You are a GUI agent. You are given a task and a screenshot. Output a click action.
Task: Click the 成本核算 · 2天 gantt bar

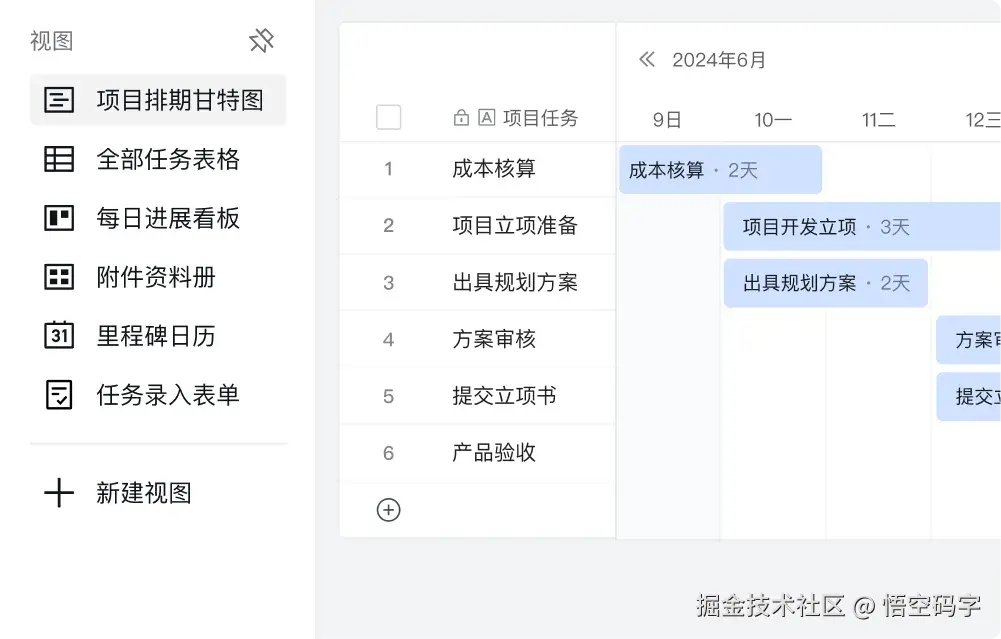point(720,169)
